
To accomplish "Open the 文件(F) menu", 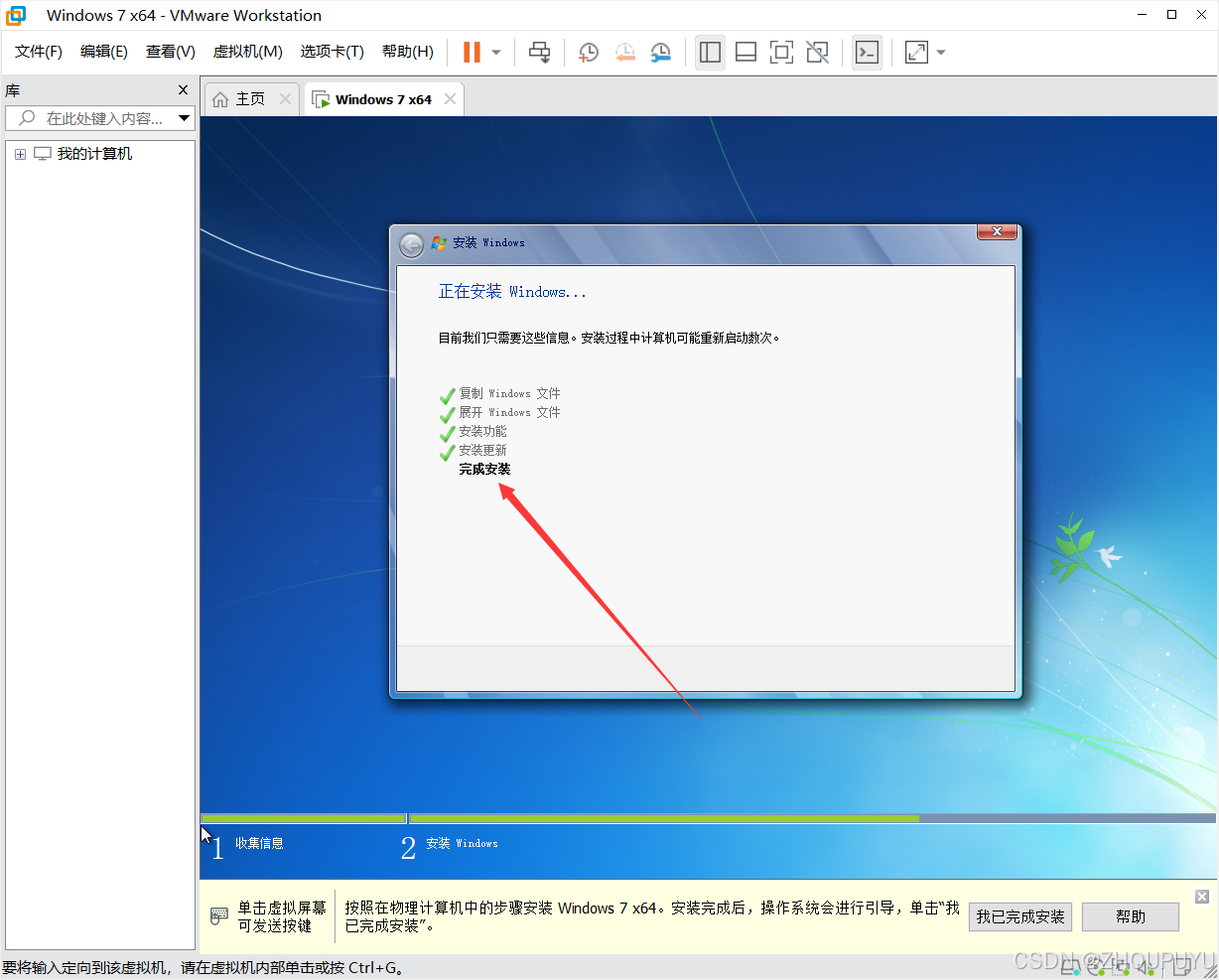I will pos(39,52).
